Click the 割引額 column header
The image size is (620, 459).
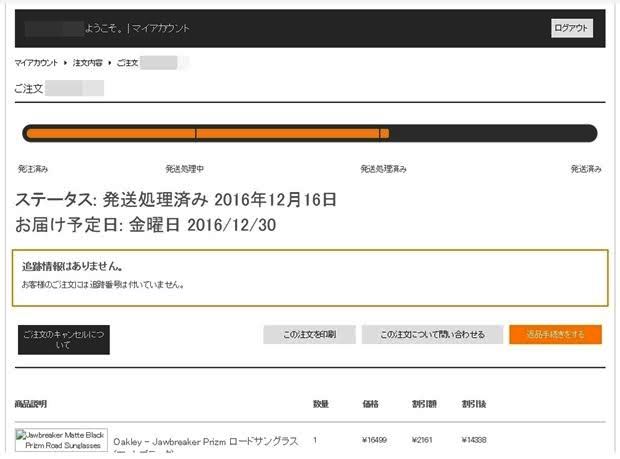[424, 404]
